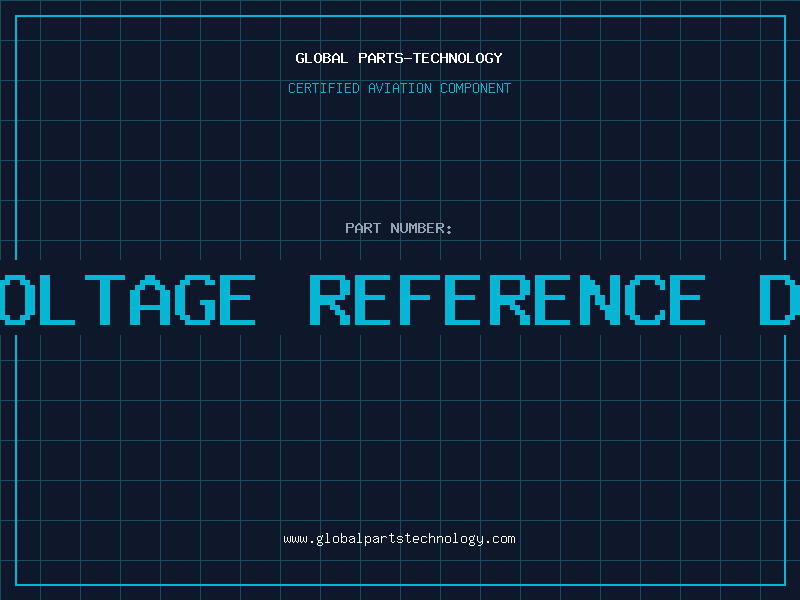Screen dimensions: 800x600
Task: Click the PART NUMBER: label
Action: click(399, 228)
